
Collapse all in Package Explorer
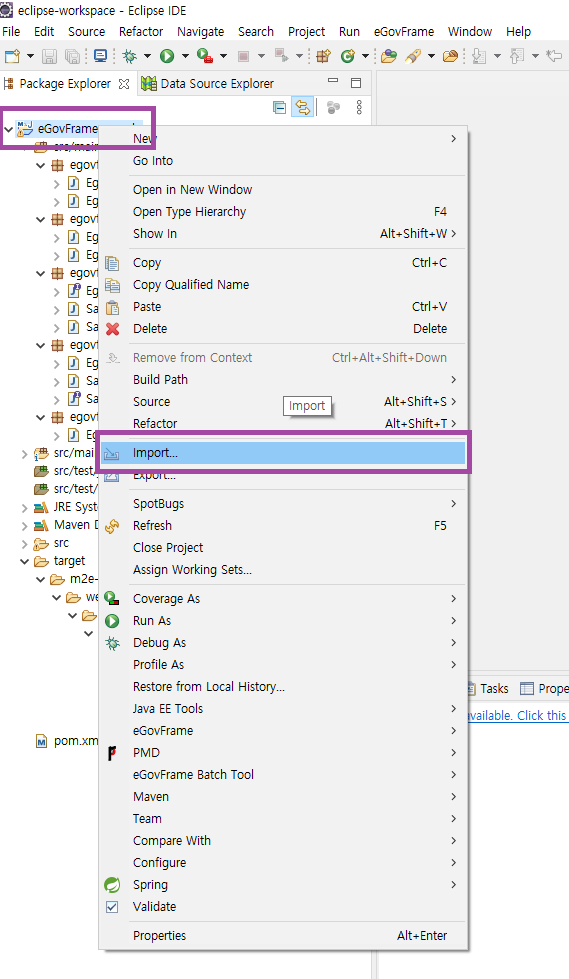click(280, 107)
